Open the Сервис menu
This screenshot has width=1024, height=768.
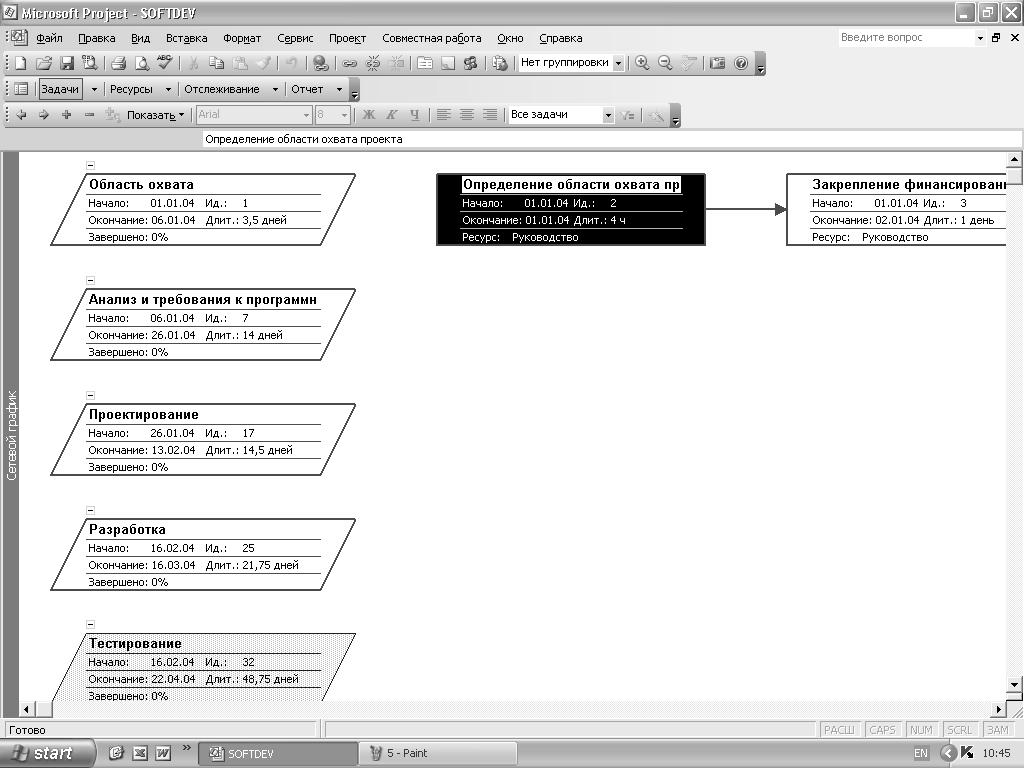point(295,38)
